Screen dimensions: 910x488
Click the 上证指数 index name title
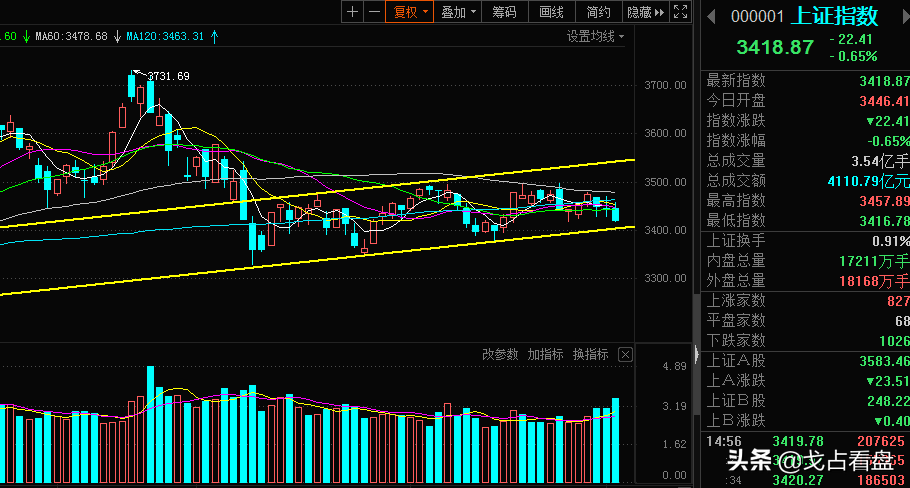point(835,16)
